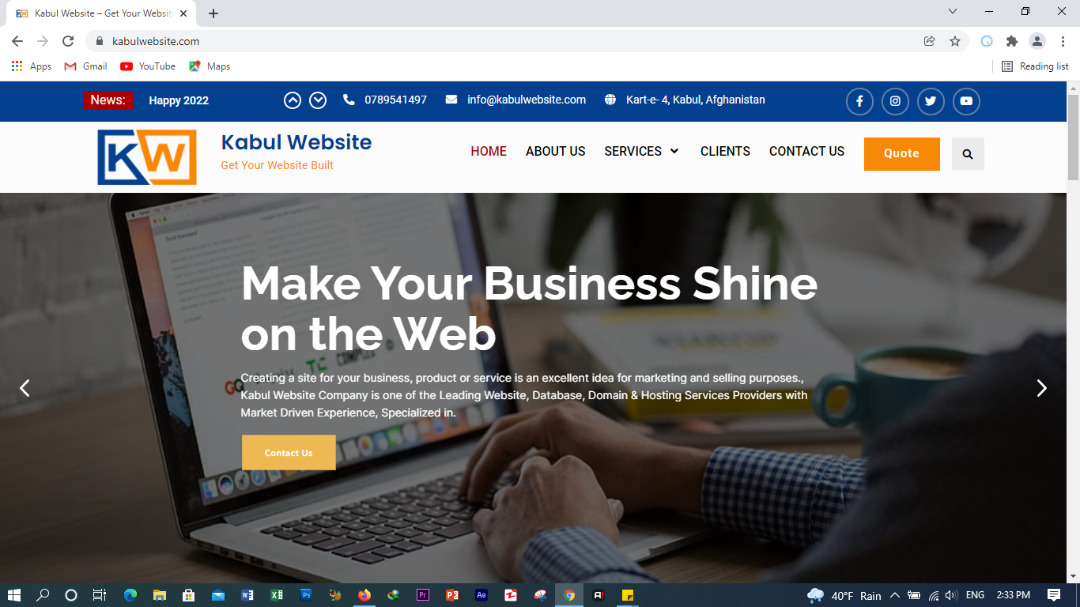Click the Contact Us hero button
The width and height of the screenshot is (1080, 607).
point(289,453)
